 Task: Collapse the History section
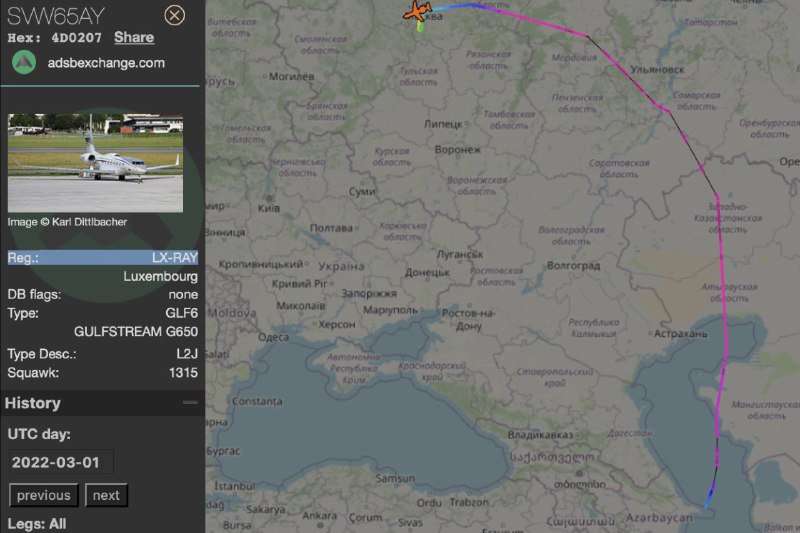point(190,402)
